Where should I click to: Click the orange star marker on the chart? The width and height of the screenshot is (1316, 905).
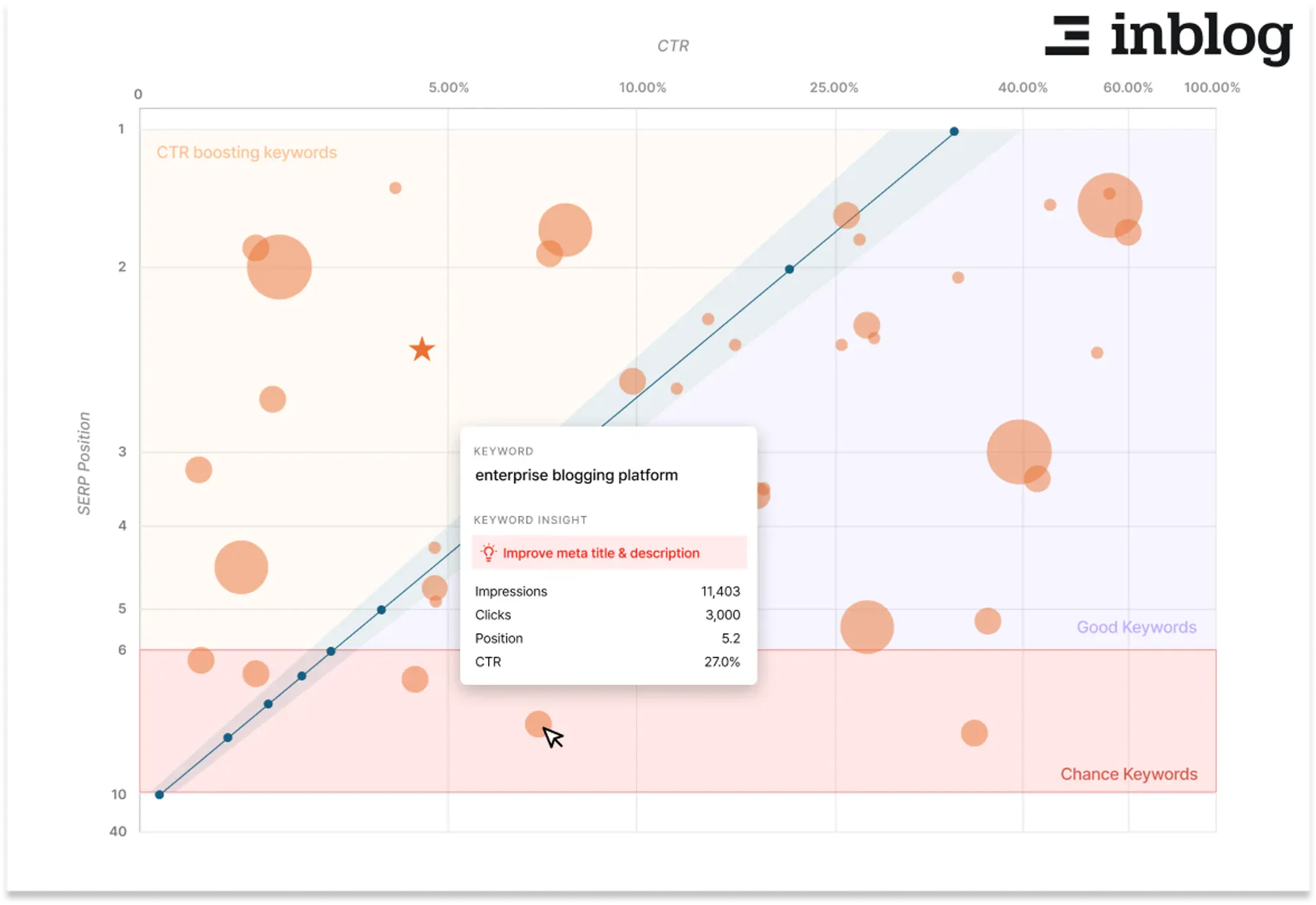click(x=422, y=349)
